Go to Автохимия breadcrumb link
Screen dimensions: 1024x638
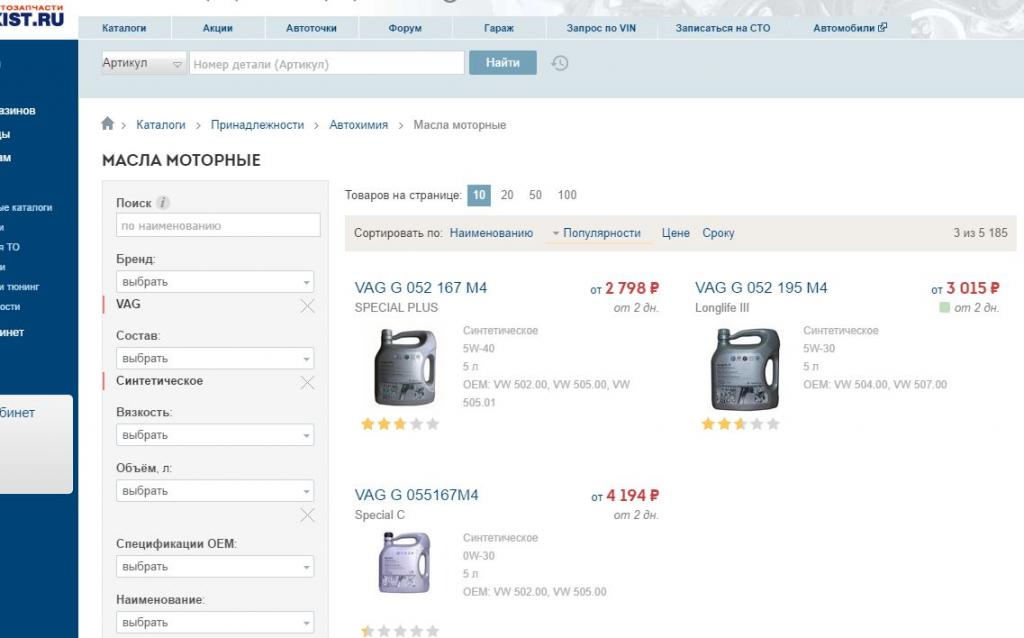point(359,125)
